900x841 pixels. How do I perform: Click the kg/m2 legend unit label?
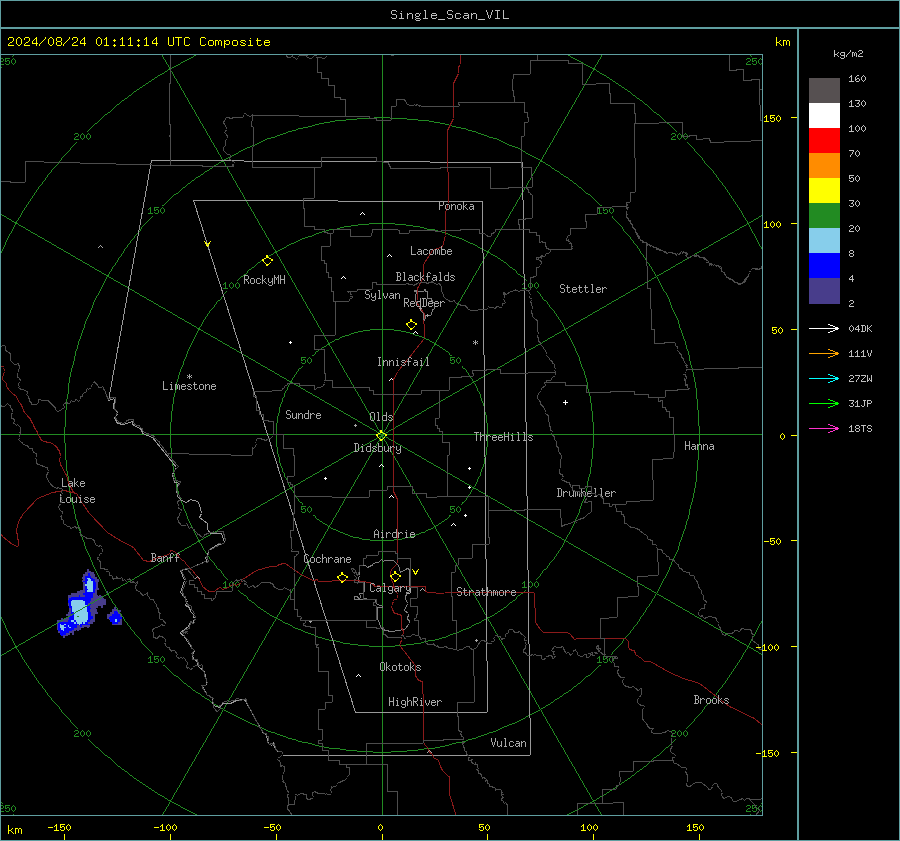coord(848,54)
